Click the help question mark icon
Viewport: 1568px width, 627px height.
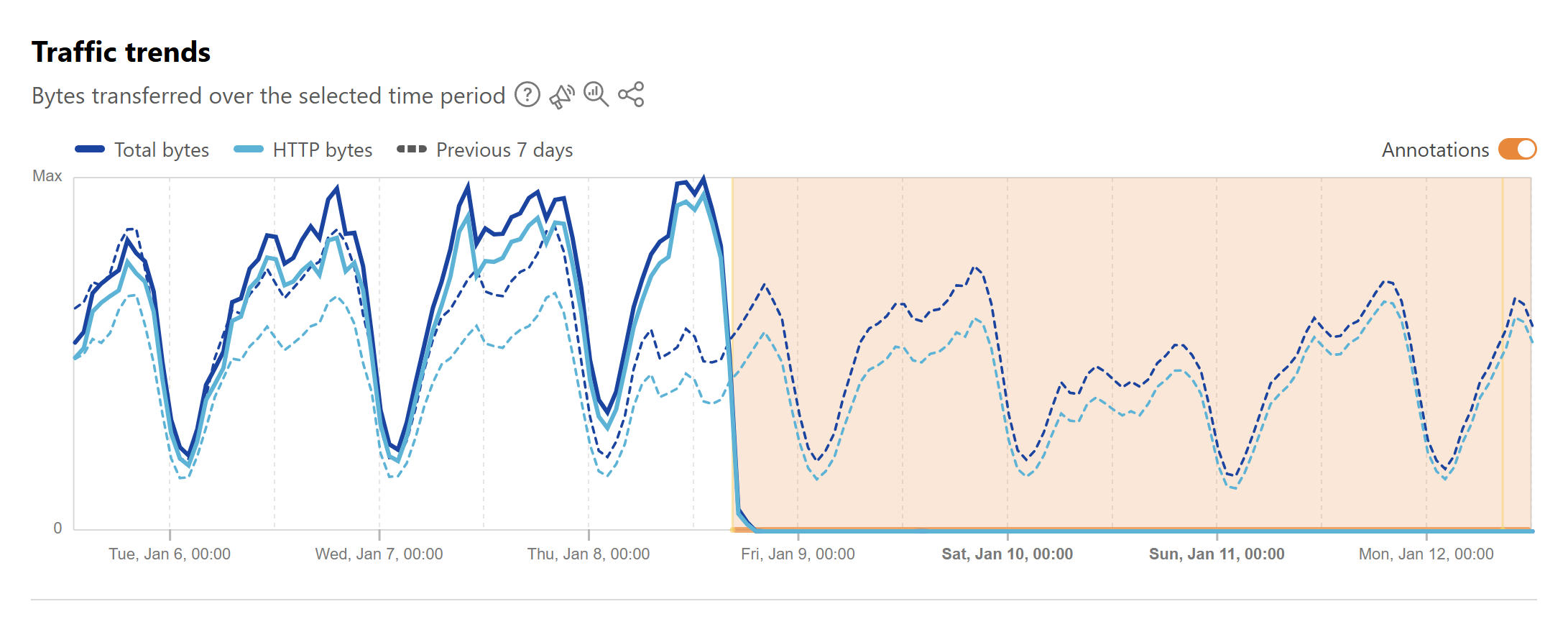pos(527,95)
